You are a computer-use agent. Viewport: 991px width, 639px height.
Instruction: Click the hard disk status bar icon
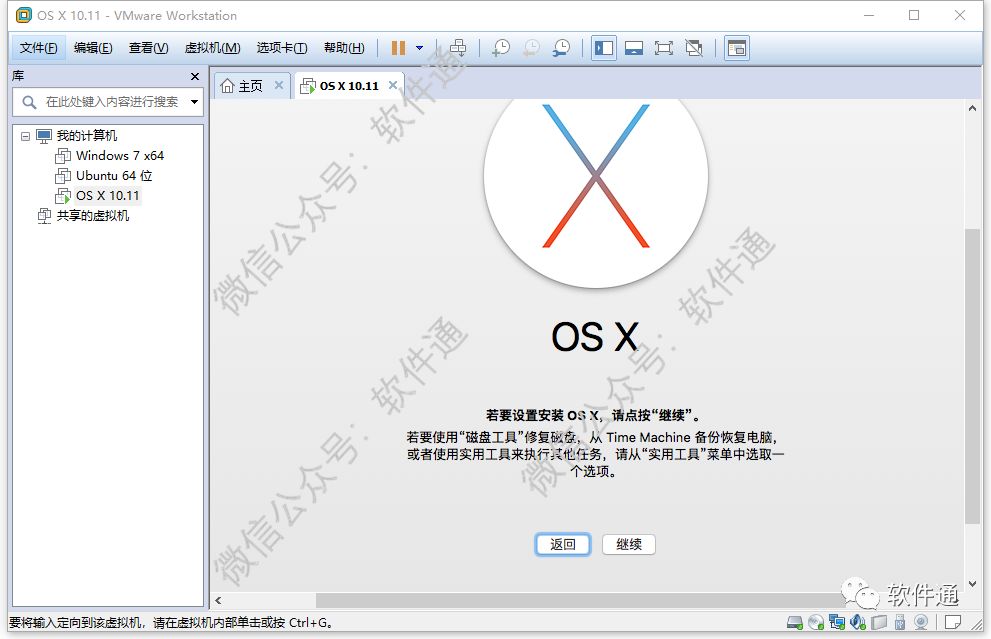tap(794, 623)
